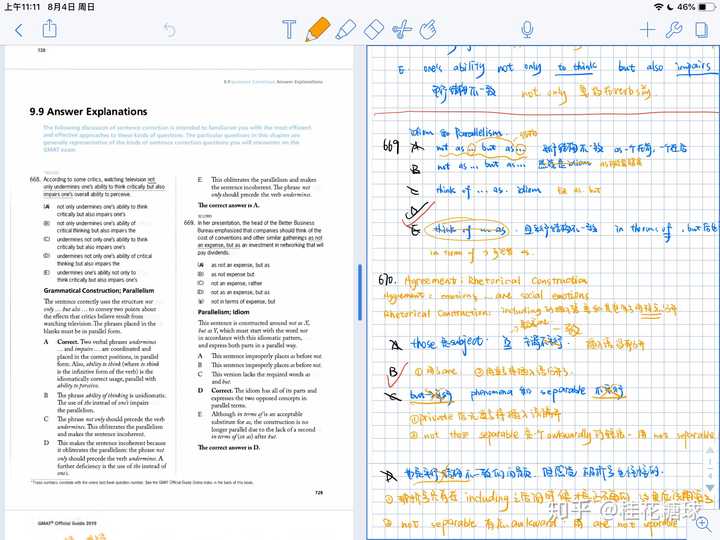Open the page view icon
Image resolution: width=720 pixels, height=540 pixels.
pyautogui.click(x=701, y=30)
